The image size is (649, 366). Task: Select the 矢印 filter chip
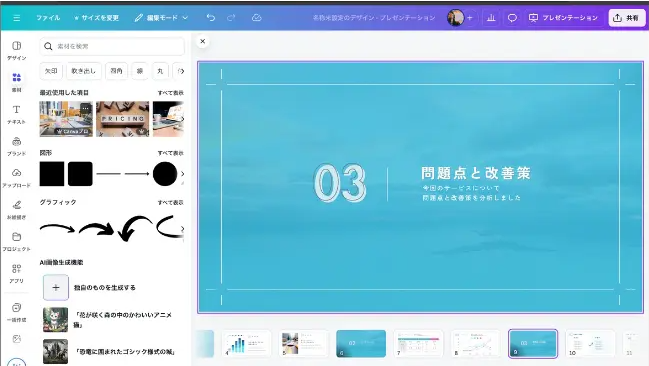[51, 71]
